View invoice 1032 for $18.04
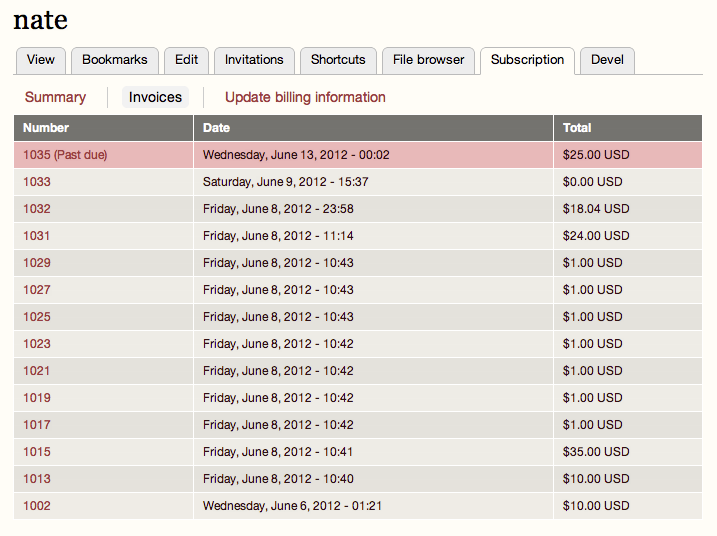The width and height of the screenshot is (717, 536). point(37,209)
